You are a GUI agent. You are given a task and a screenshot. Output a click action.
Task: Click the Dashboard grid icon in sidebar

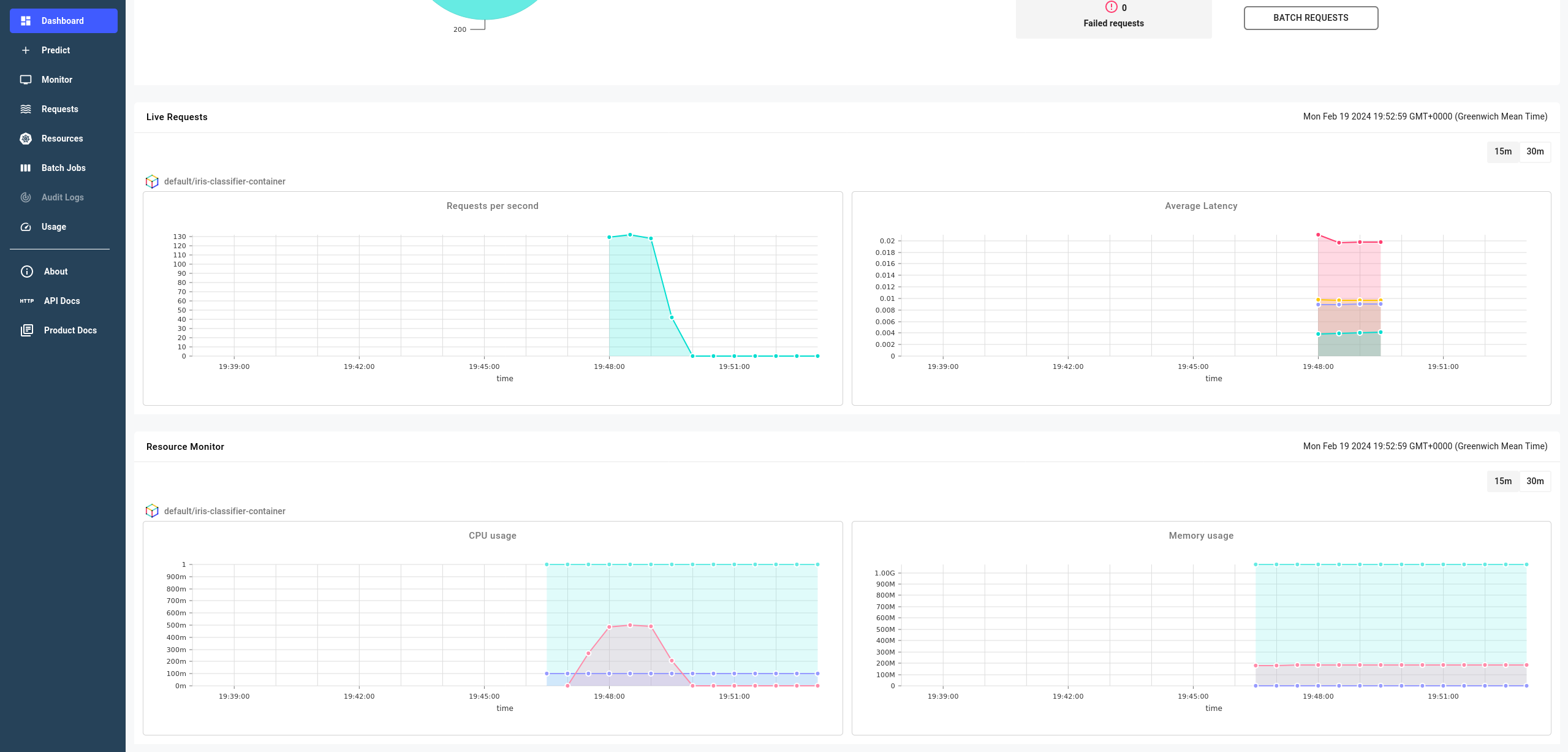point(26,21)
